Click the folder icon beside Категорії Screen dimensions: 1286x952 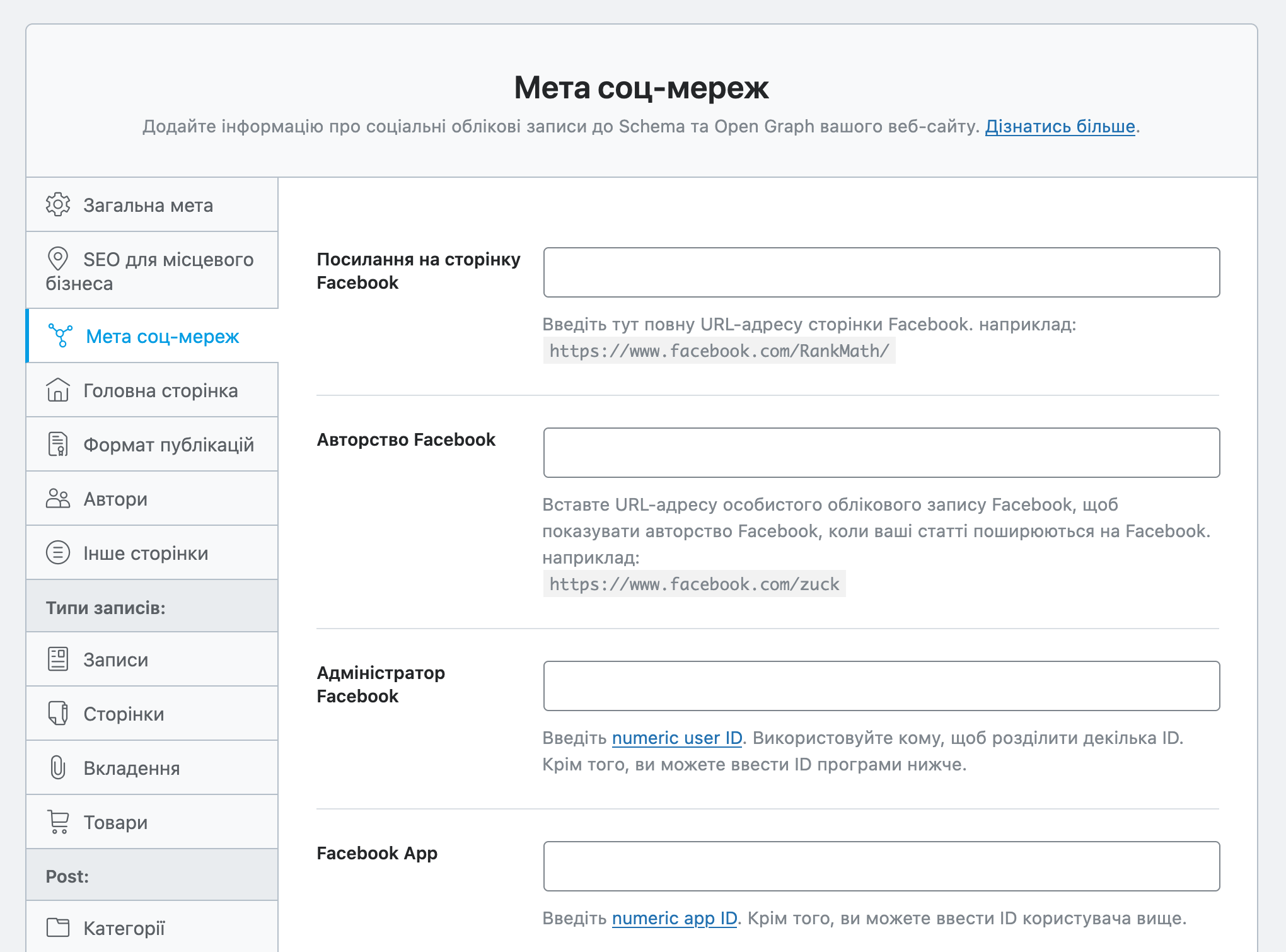coord(58,927)
